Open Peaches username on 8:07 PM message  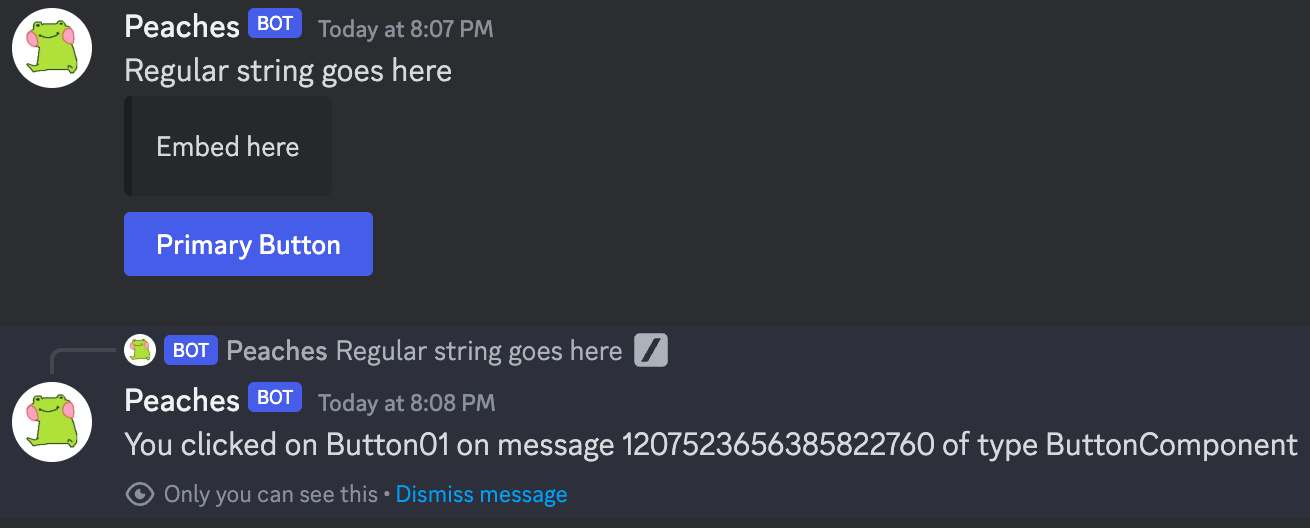182,27
